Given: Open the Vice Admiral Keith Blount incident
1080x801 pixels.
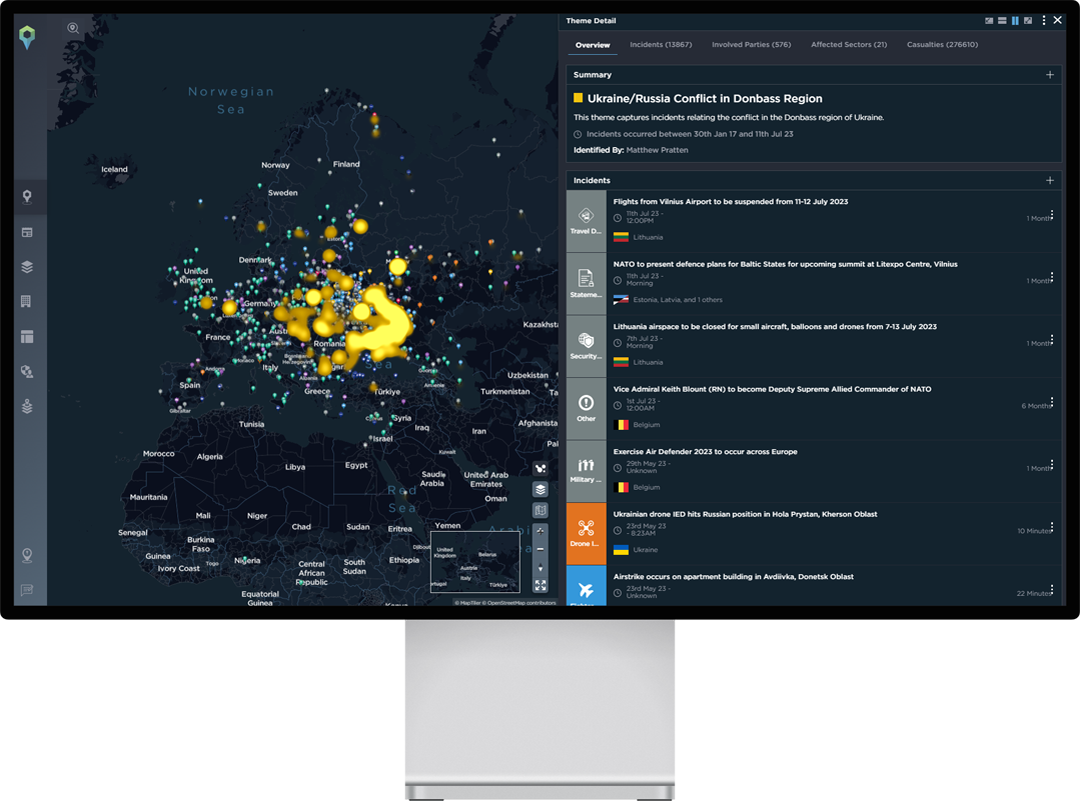Looking at the screenshot, I should coord(813,408).
